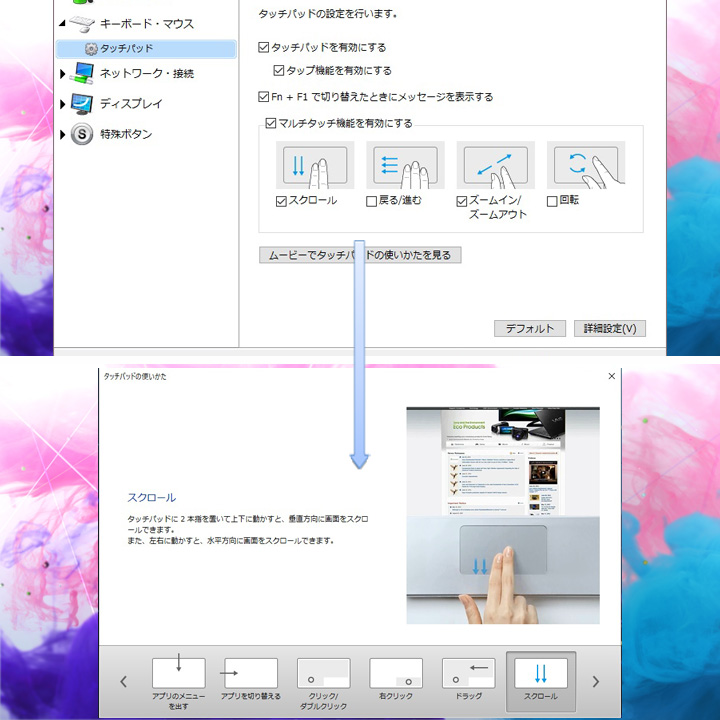Open the ドラッグ gesture thumbnail

(x=468, y=673)
